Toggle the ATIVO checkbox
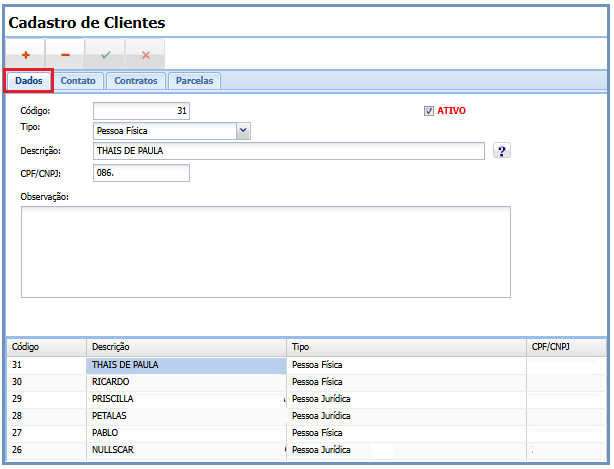The image size is (614, 469). point(429,111)
